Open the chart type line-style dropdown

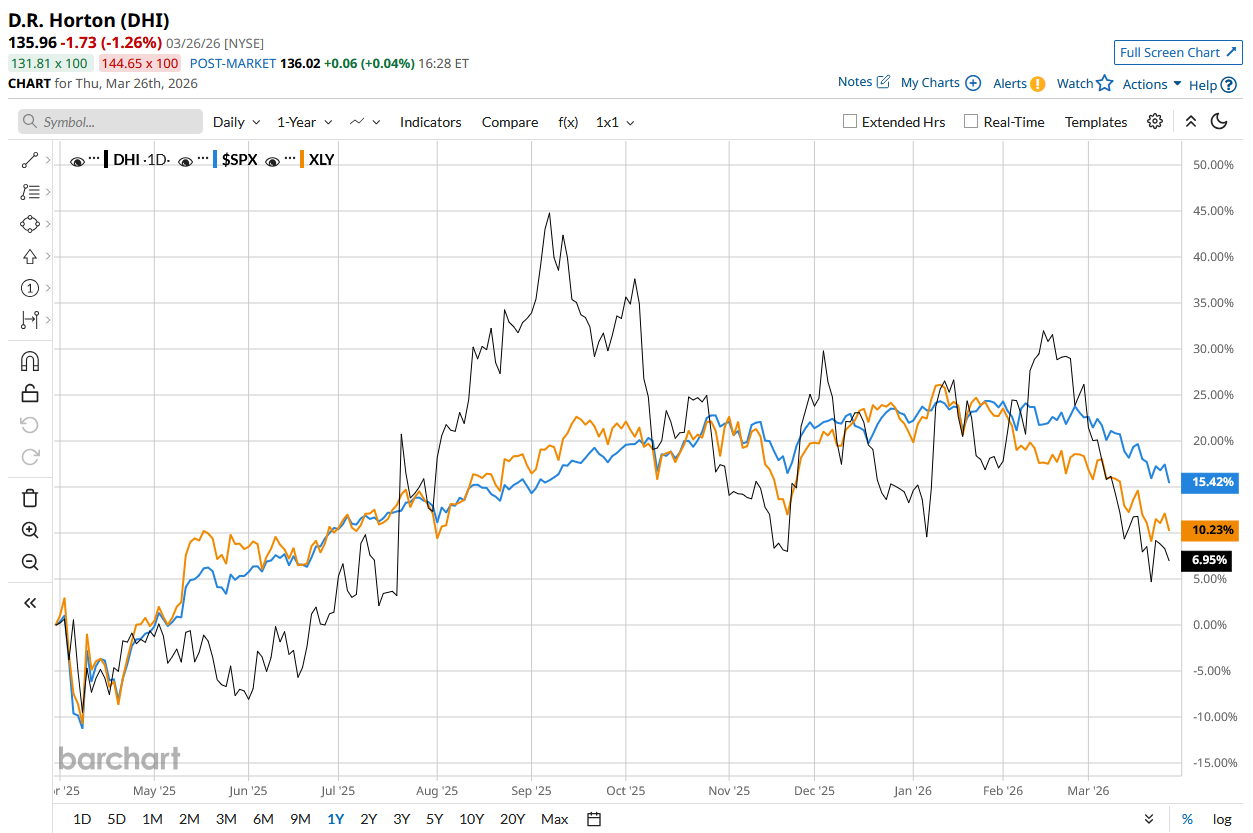coord(365,122)
